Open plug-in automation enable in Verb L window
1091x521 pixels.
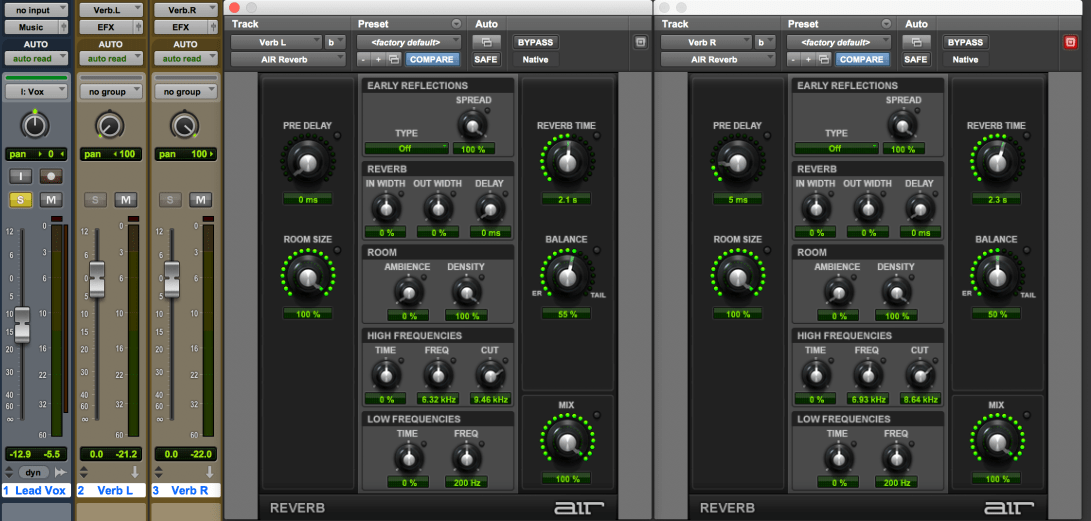click(486, 42)
